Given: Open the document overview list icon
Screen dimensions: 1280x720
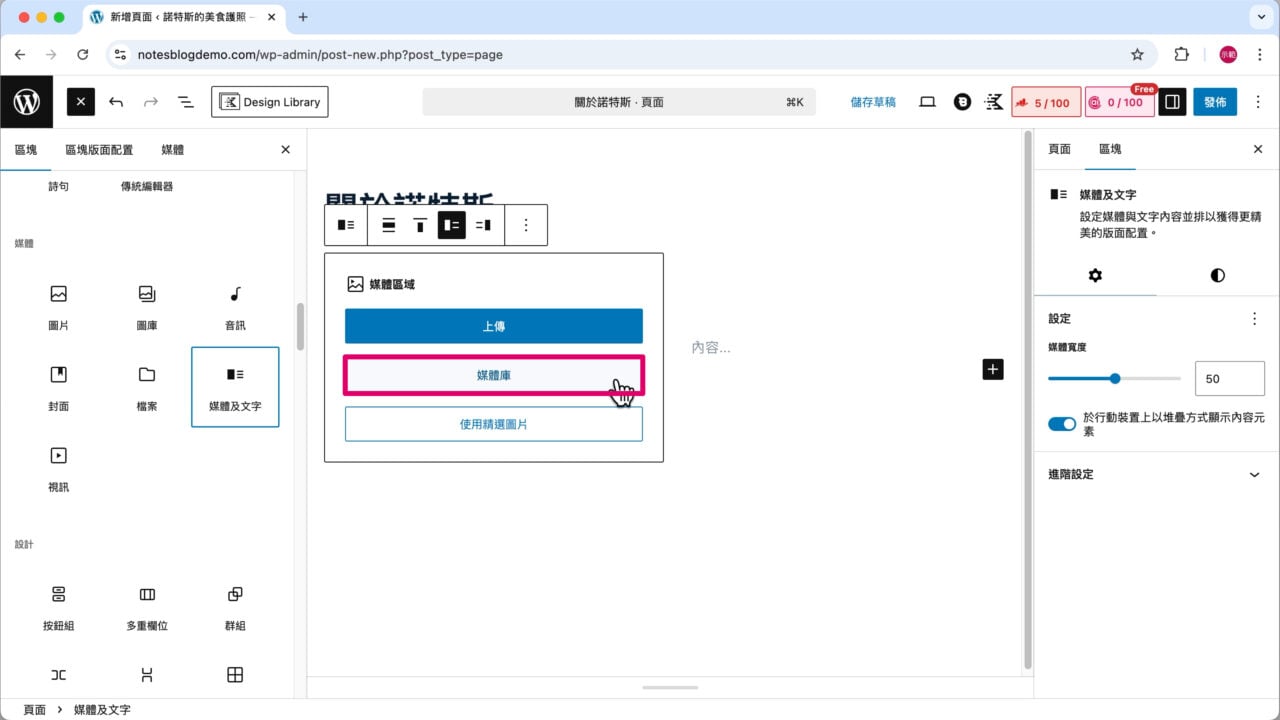Looking at the screenshot, I should click(x=185, y=102).
